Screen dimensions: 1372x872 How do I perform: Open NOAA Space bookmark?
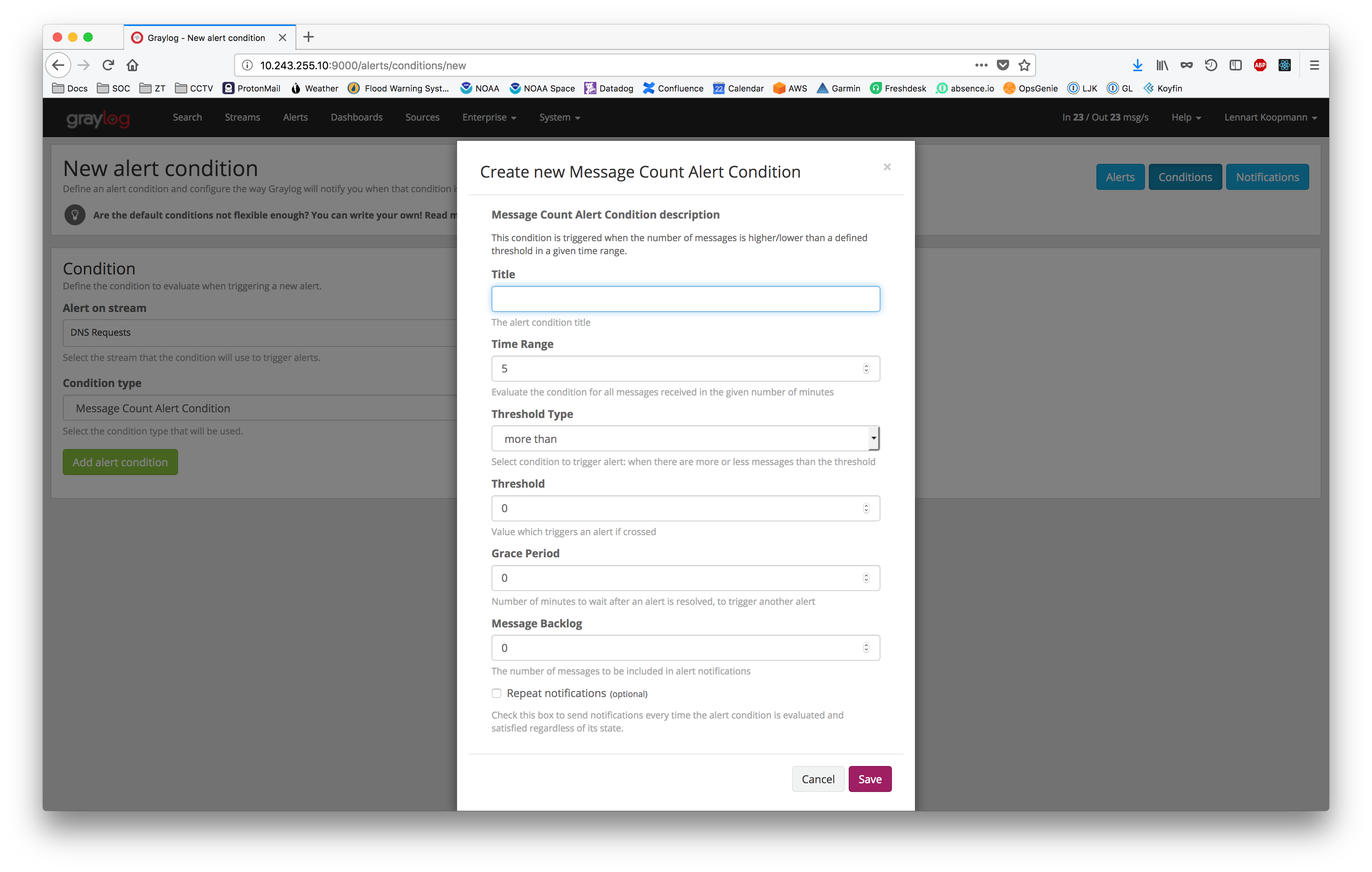tap(542, 88)
